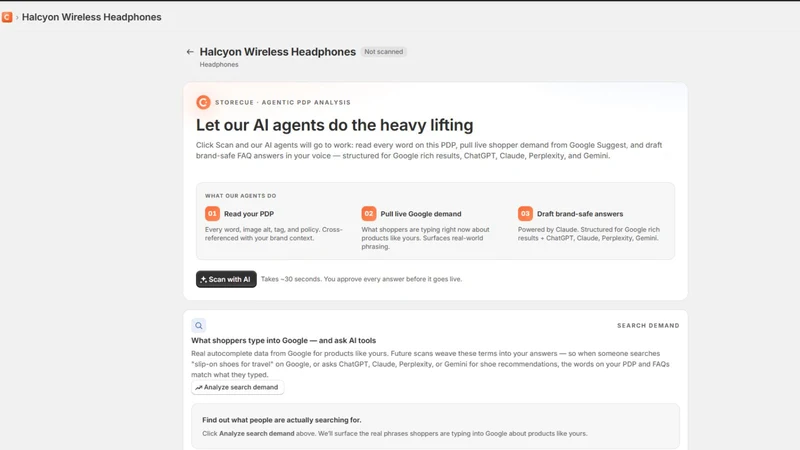Click 'Find out what people are actually searching for'

(282, 420)
